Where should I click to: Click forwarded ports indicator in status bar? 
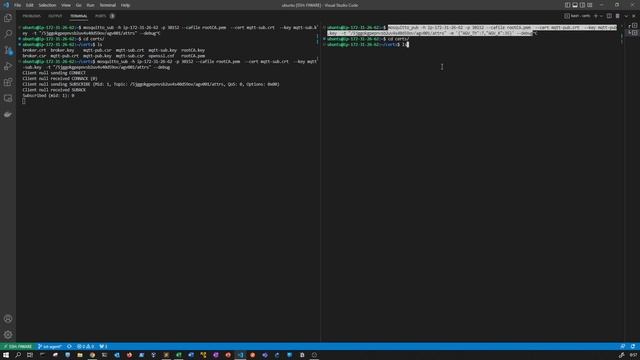pyautogui.click(x=103, y=347)
